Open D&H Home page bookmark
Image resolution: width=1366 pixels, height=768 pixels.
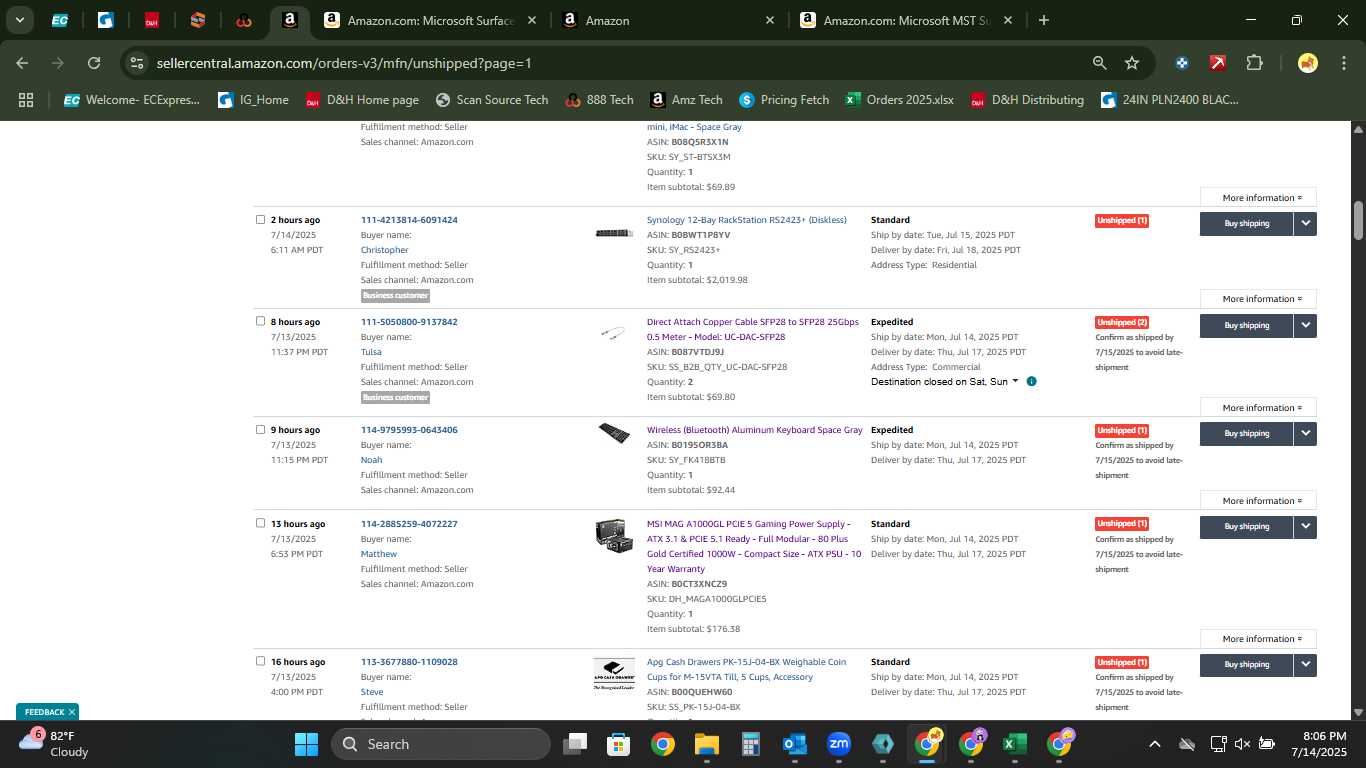coord(361,100)
